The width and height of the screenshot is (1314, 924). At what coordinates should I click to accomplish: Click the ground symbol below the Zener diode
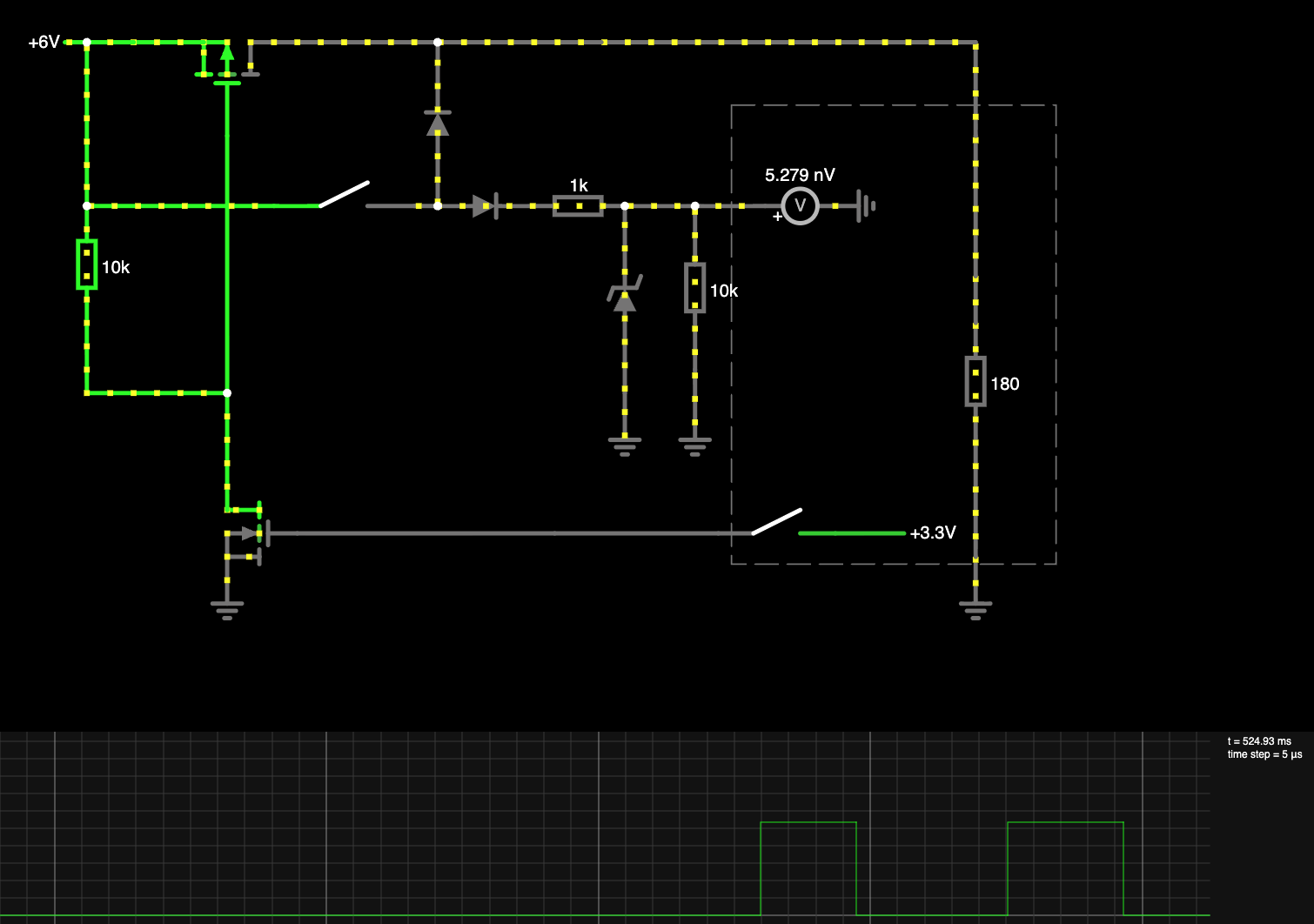point(625,445)
